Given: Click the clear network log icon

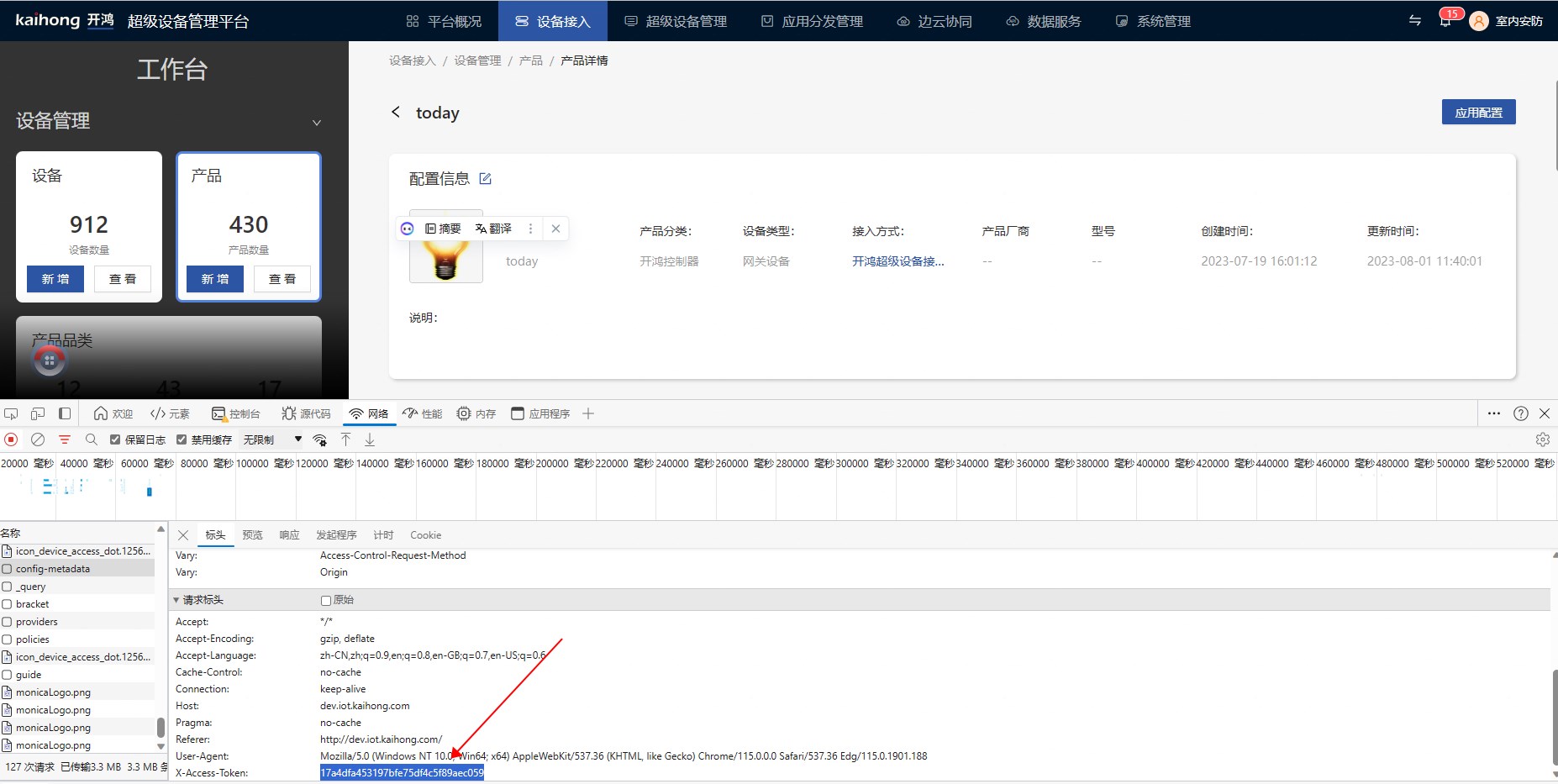Looking at the screenshot, I should click(x=38, y=439).
